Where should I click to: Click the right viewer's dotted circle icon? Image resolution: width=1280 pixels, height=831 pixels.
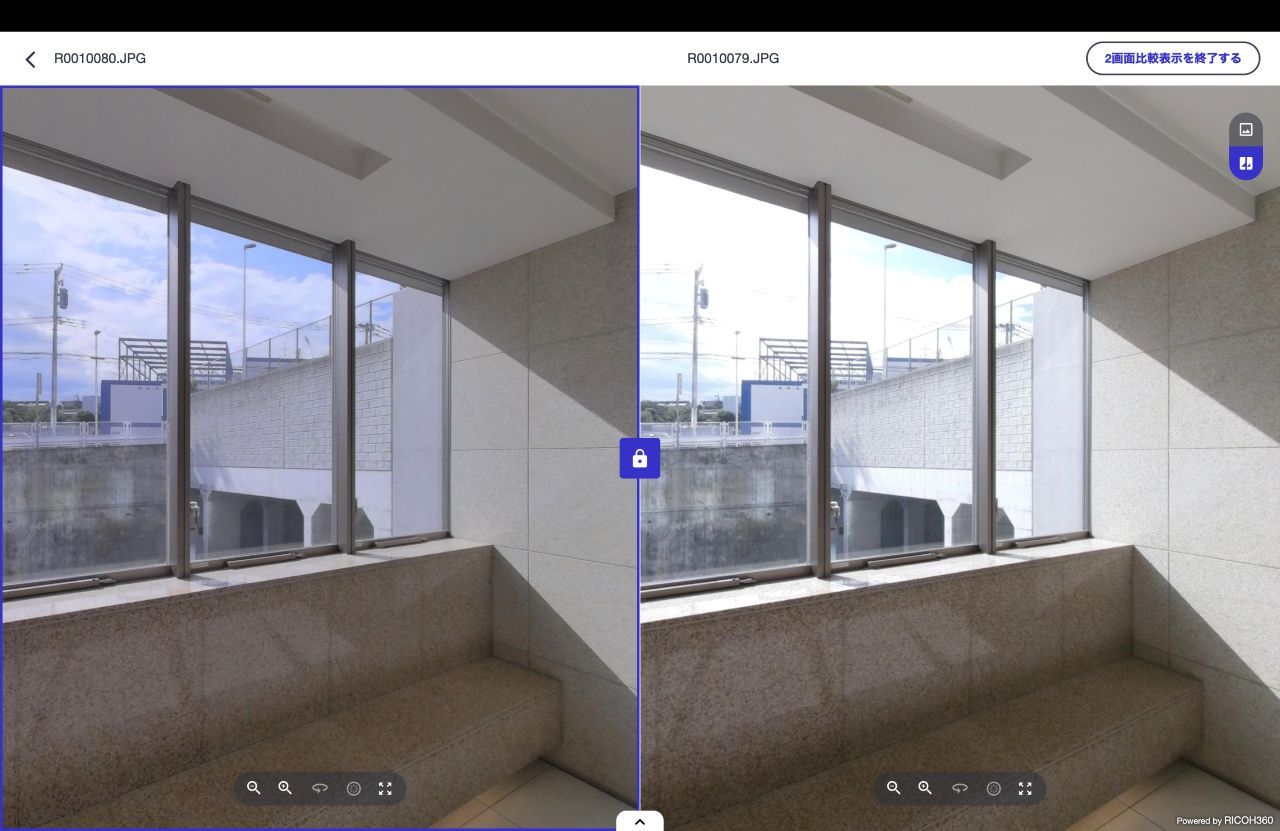pos(993,788)
